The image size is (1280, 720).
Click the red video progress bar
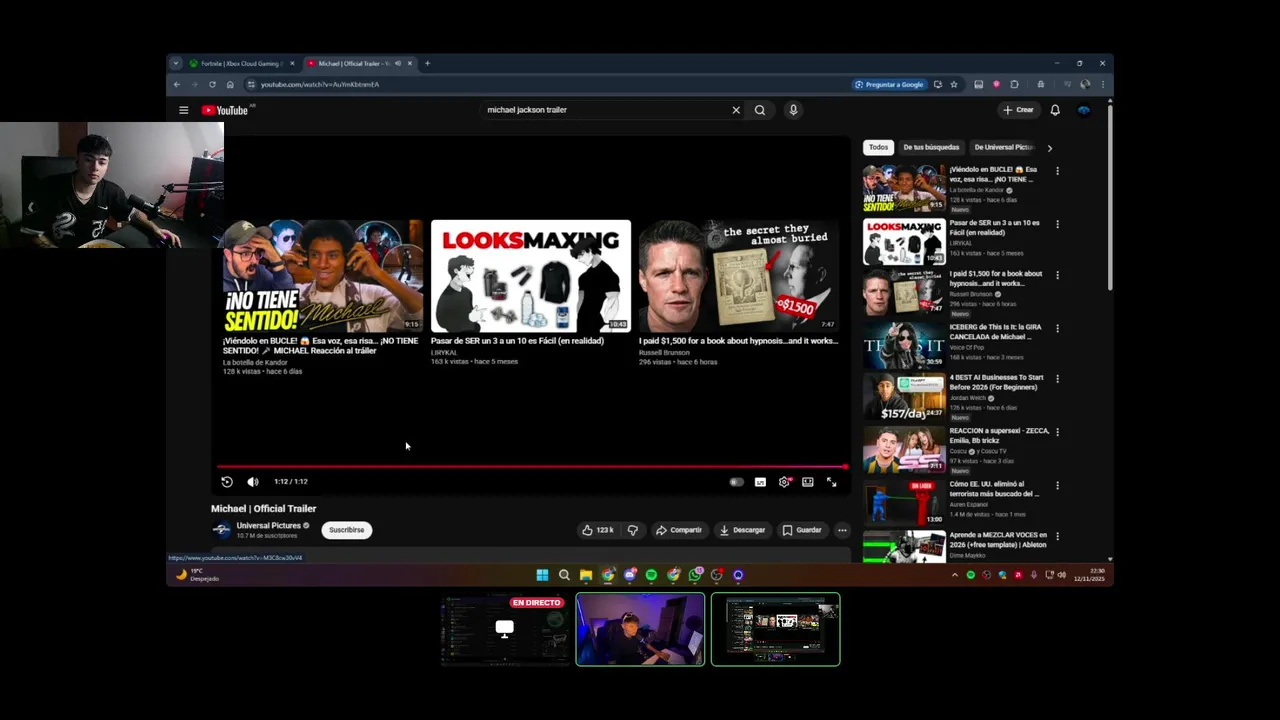[x=532, y=466]
